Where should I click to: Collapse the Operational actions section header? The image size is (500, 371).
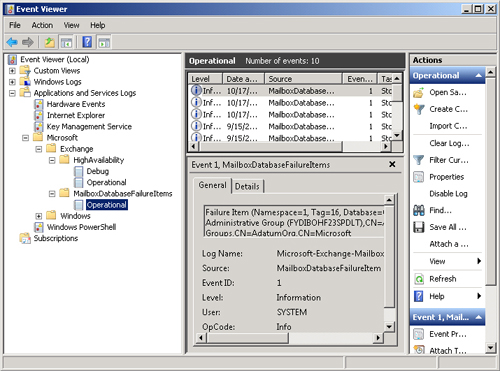(479, 76)
